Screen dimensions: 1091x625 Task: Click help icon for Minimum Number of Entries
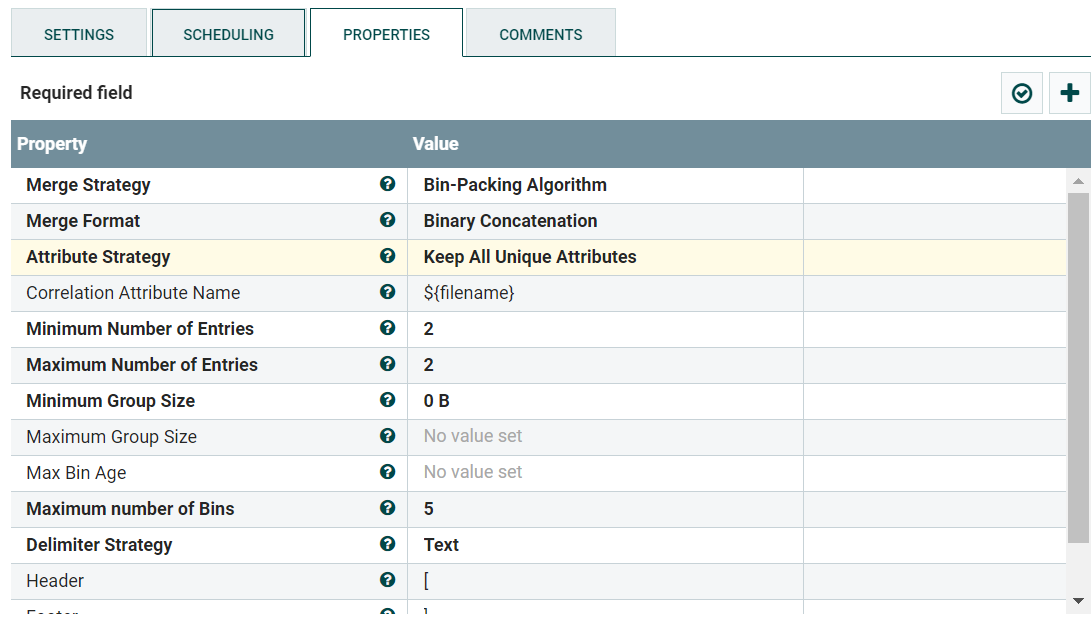click(387, 328)
